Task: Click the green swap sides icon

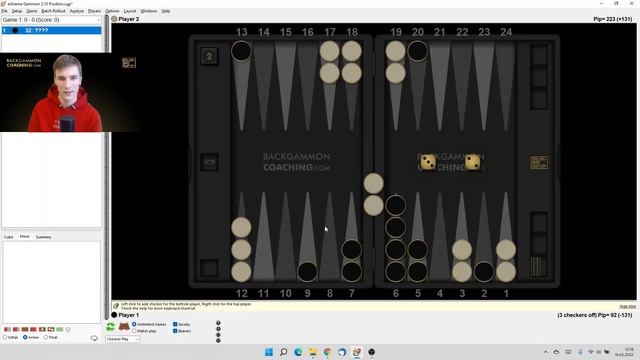Action: point(110,327)
